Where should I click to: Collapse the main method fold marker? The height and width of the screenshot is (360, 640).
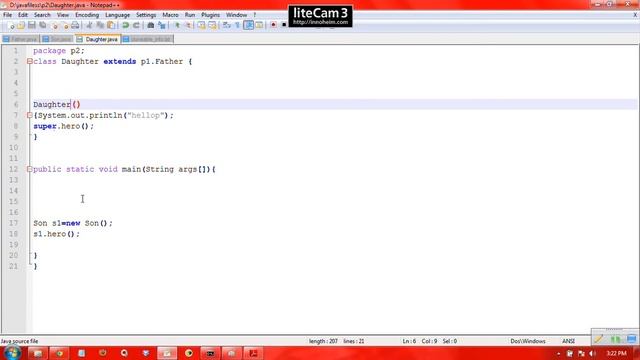click(29, 169)
